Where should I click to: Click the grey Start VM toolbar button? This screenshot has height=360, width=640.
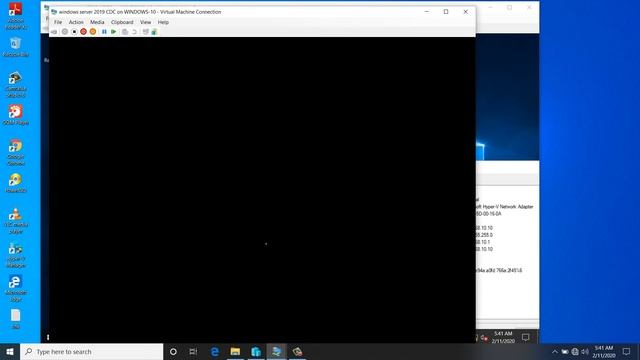point(64,32)
